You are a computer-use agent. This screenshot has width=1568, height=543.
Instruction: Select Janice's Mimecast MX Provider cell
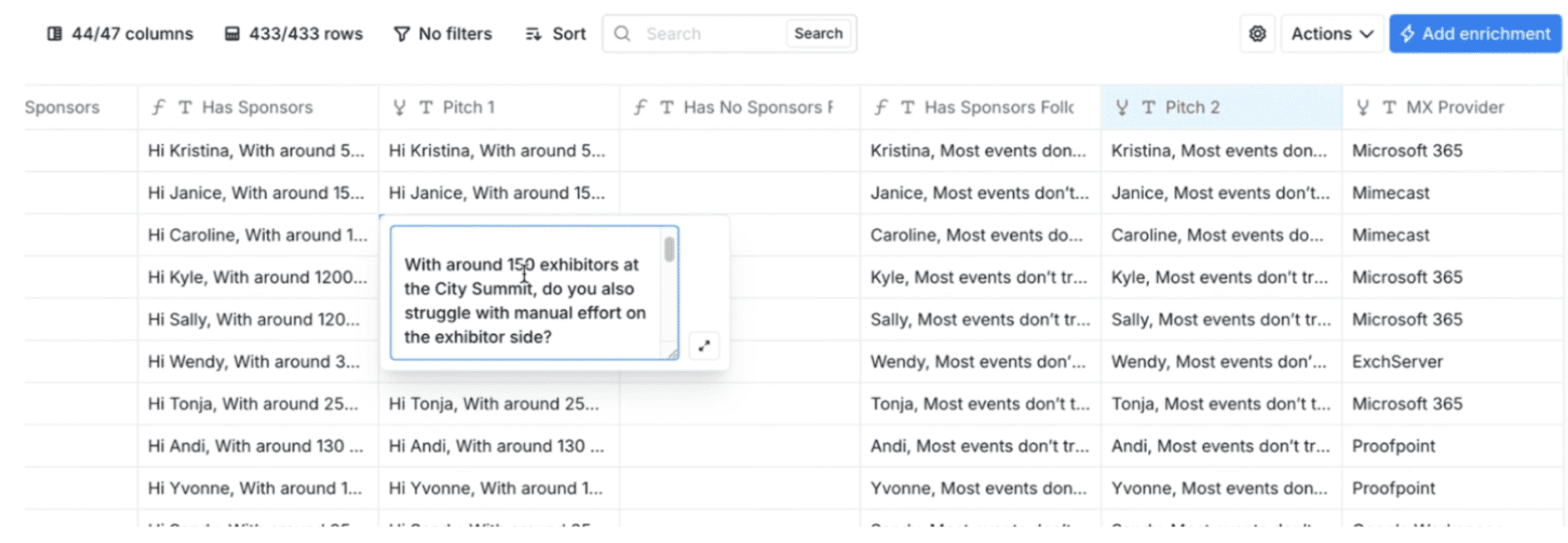[x=1454, y=193]
